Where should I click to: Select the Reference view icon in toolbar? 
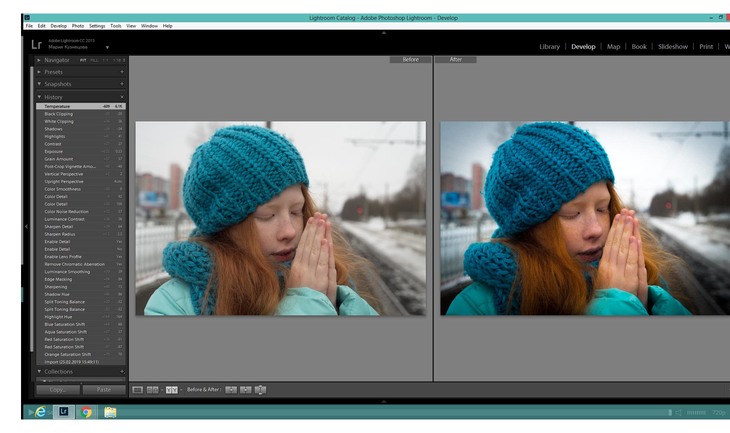click(152, 390)
